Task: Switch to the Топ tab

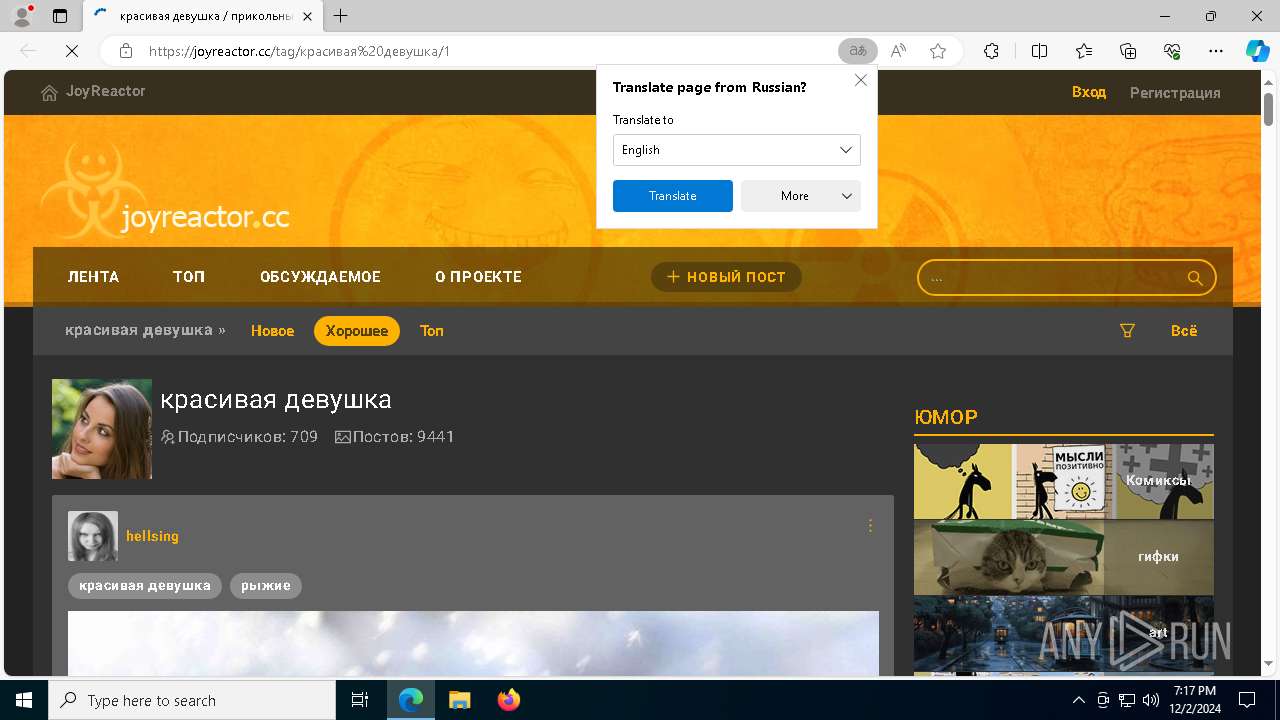Action: [x=431, y=331]
